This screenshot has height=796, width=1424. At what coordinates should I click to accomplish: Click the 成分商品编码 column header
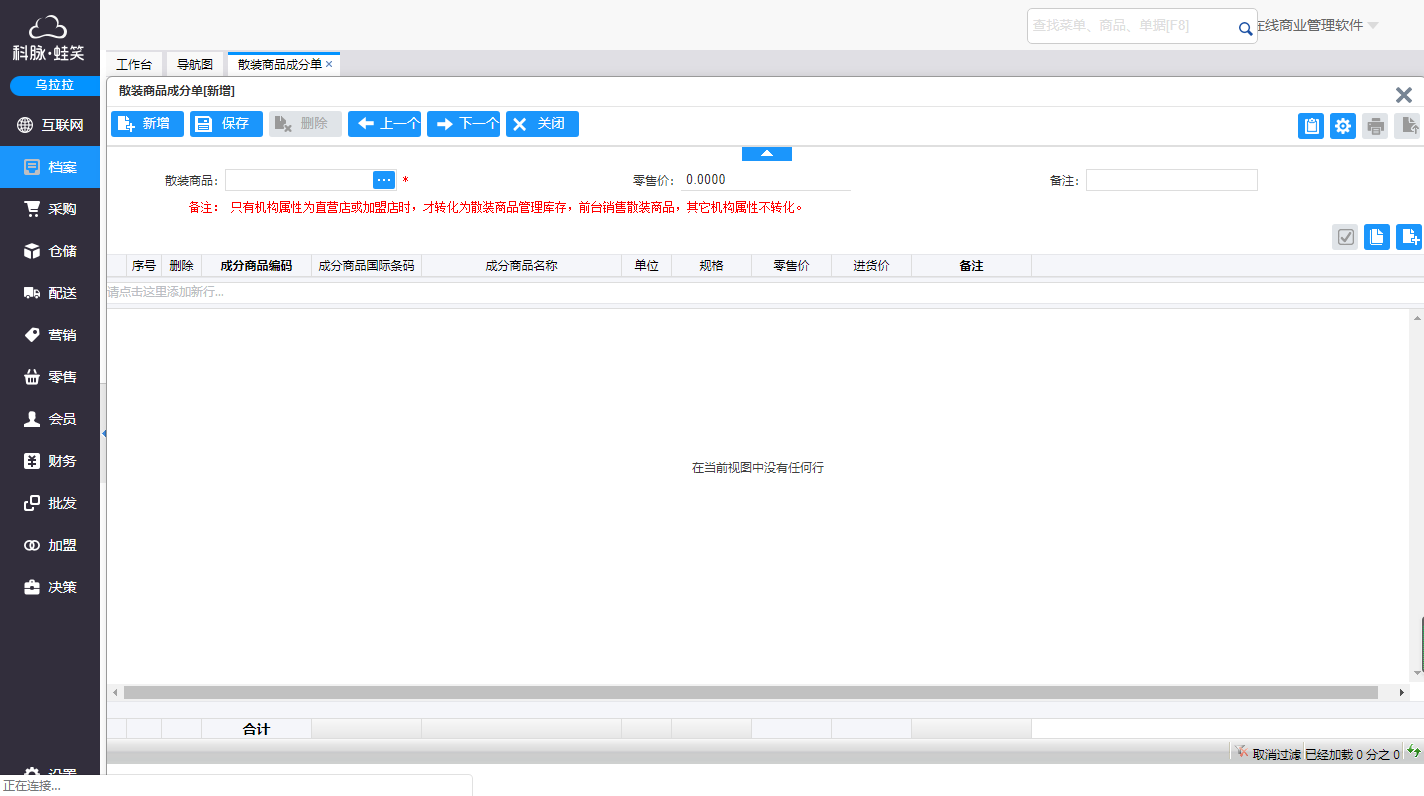click(x=256, y=266)
